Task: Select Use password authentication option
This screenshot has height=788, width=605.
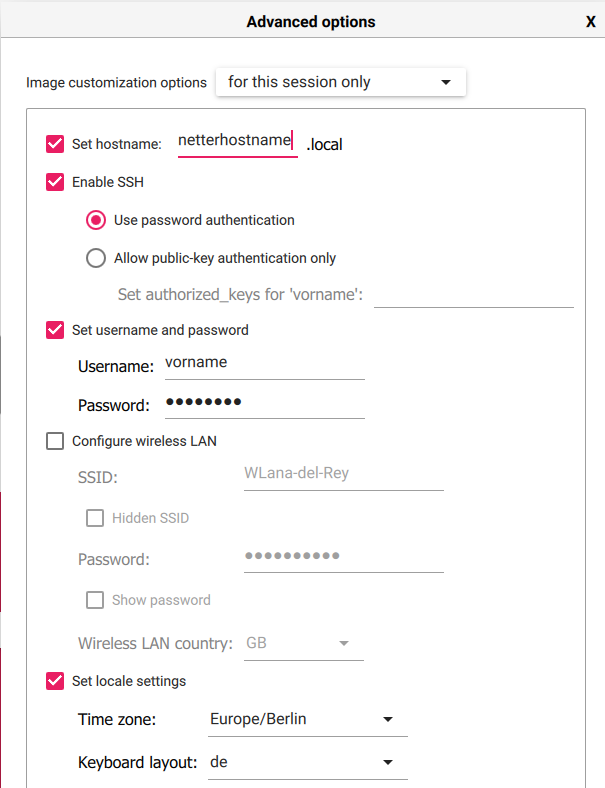Action: 96,220
